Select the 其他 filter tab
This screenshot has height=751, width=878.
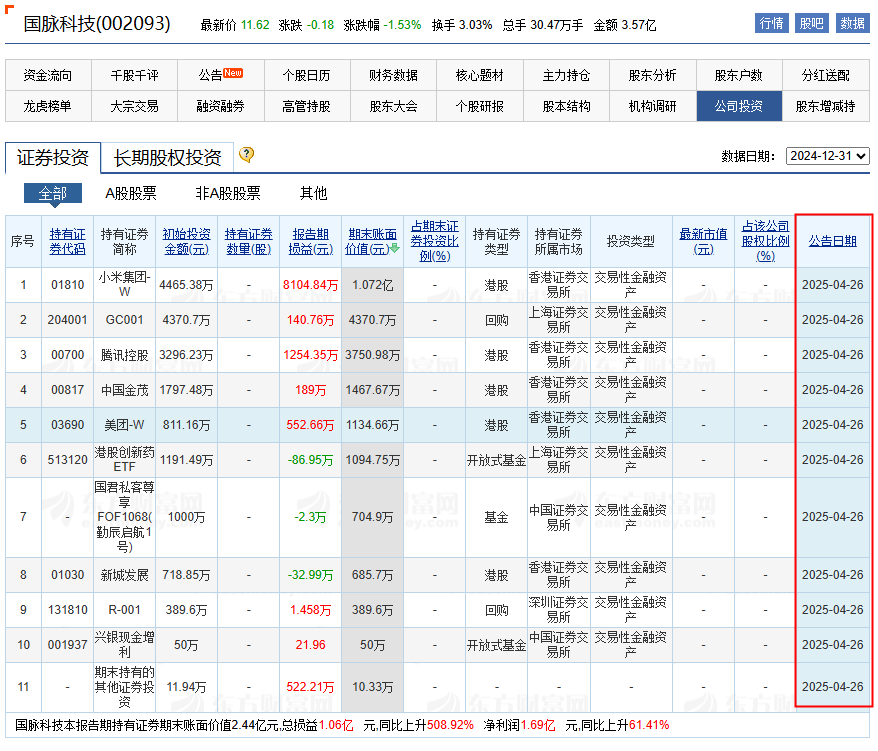(314, 194)
